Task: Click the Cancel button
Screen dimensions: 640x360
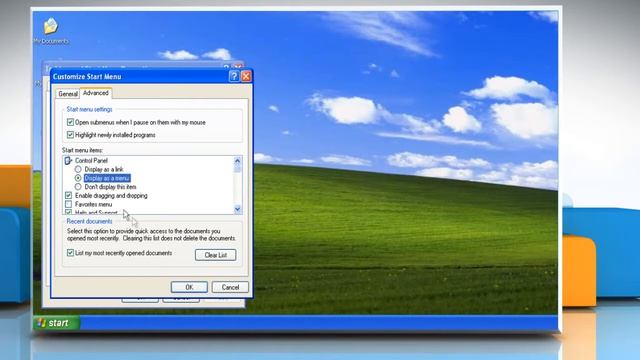Action: coord(230,287)
